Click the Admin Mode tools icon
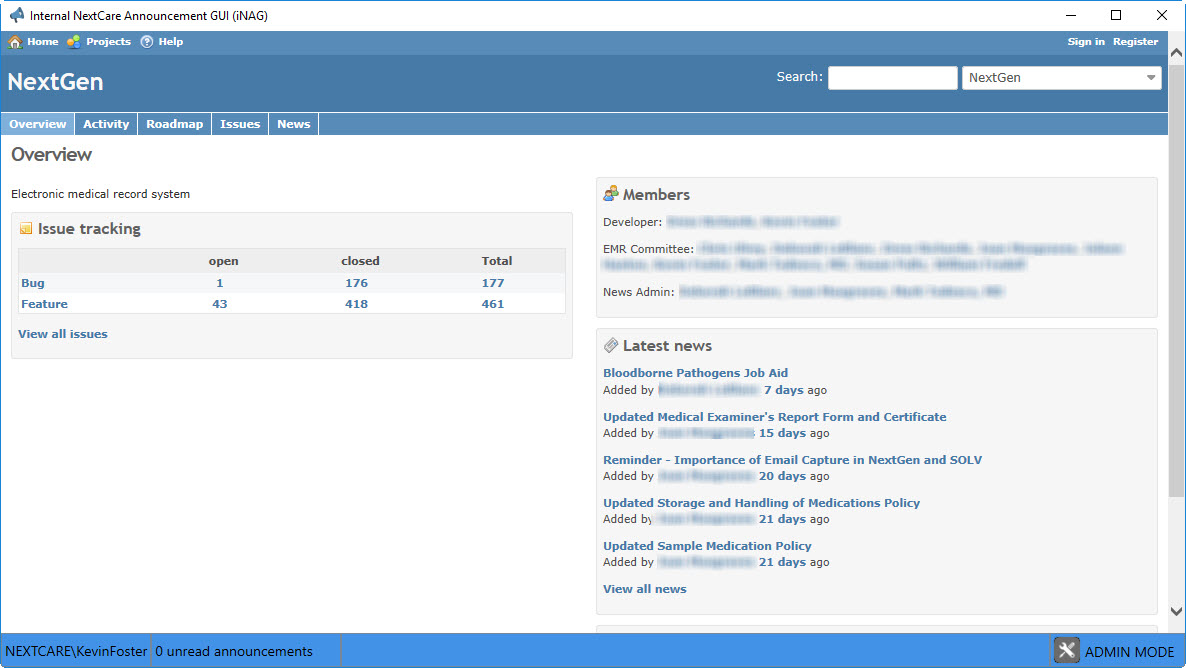This screenshot has height=668, width=1186. (x=1066, y=651)
